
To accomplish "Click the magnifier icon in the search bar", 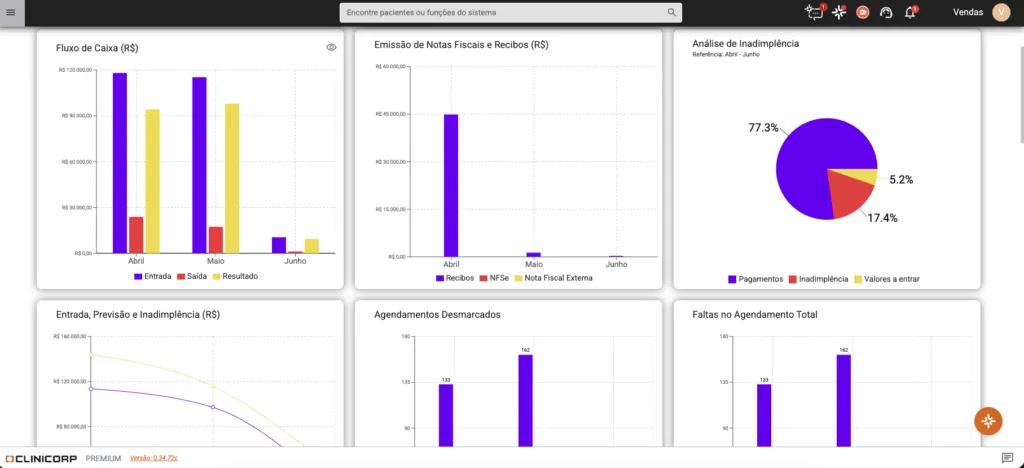I will point(671,12).
